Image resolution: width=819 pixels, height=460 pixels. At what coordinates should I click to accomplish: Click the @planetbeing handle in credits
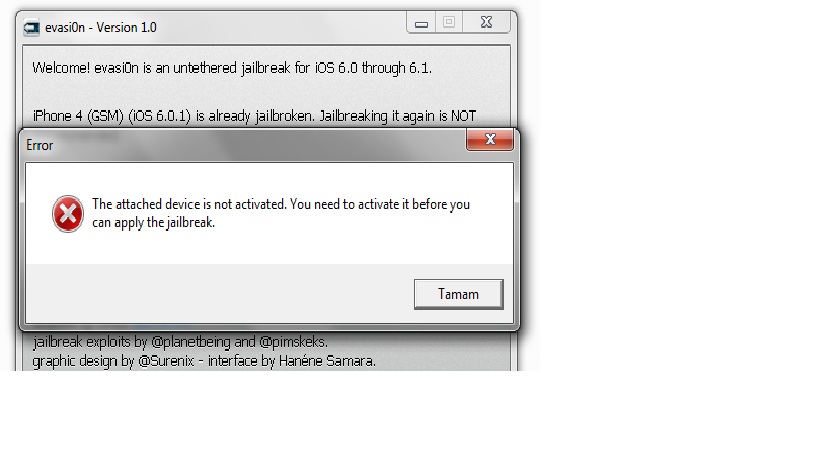[191, 342]
